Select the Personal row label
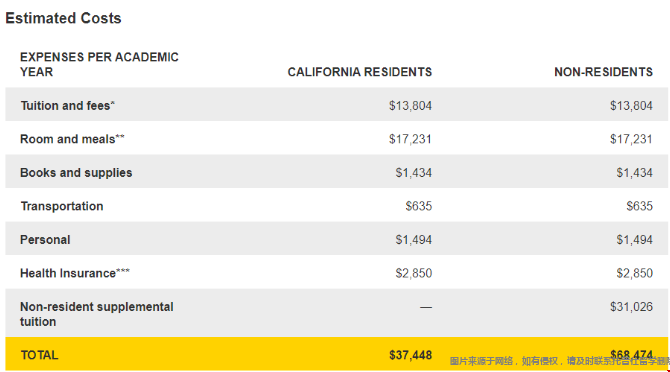The image size is (670, 372). pyautogui.click(x=45, y=240)
